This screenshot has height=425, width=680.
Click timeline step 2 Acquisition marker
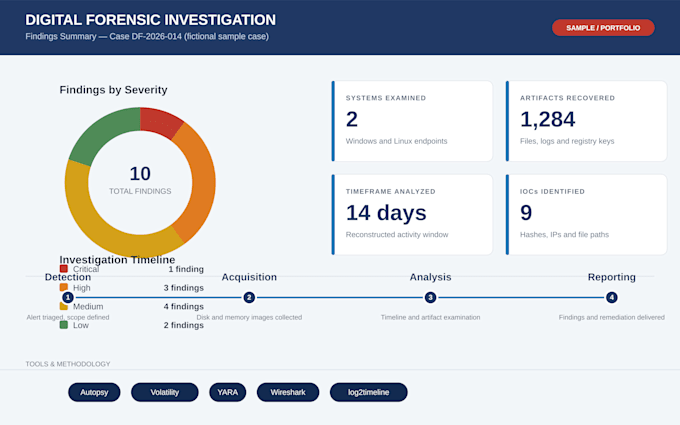tap(249, 298)
